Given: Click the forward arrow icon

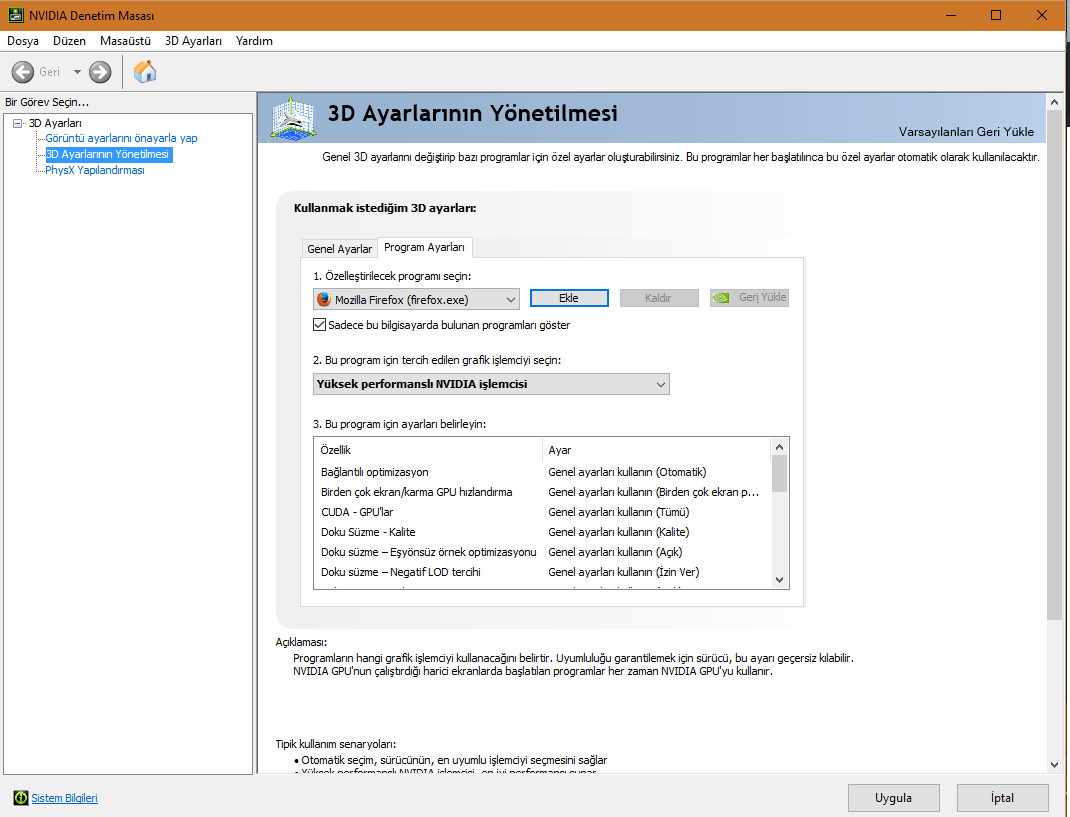Looking at the screenshot, I should [x=100, y=72].
